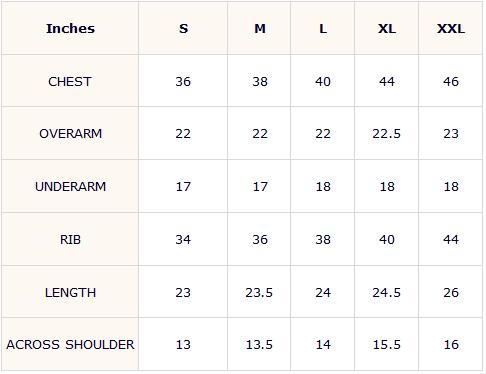This screenshot has height=374, width=486.
Task: Click the ACROSS SHOULDER row label
Action: coord(70,344)
